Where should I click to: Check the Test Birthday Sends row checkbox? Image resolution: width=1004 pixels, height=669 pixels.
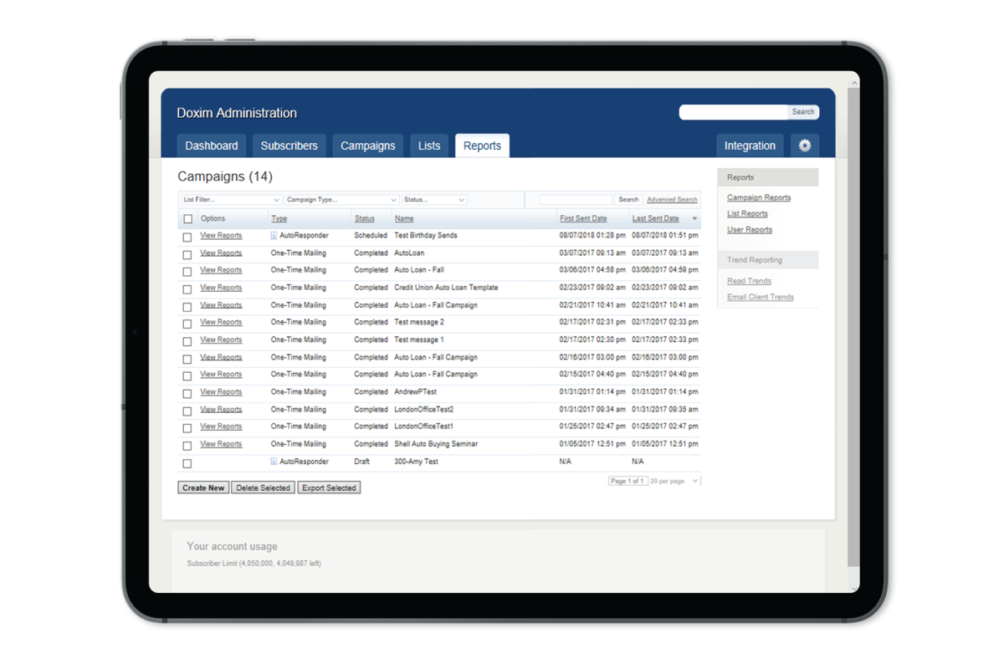tap(186, 235)
